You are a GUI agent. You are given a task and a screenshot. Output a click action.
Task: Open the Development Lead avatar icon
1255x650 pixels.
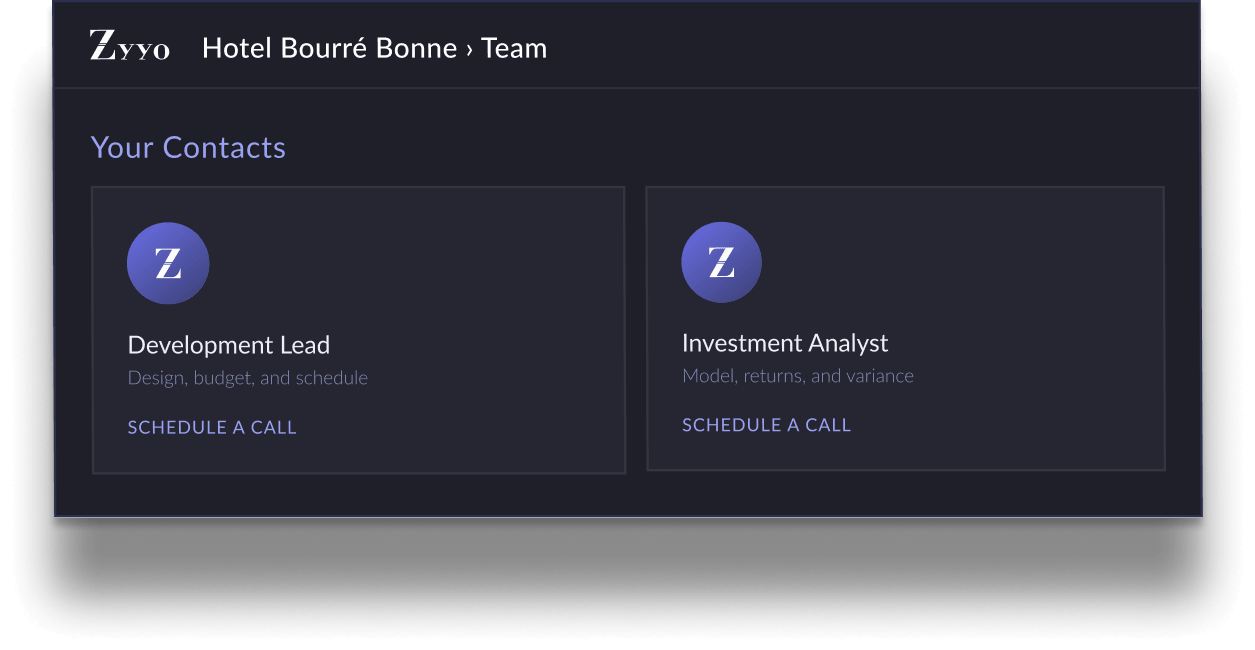pos(168,263)
